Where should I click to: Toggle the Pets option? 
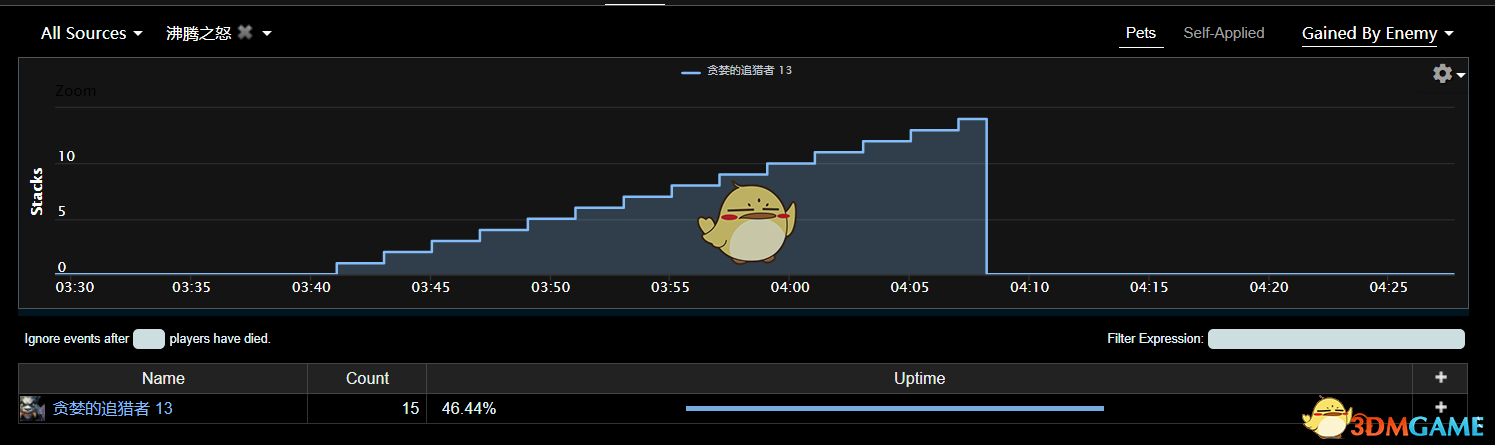pos(1141,33)
